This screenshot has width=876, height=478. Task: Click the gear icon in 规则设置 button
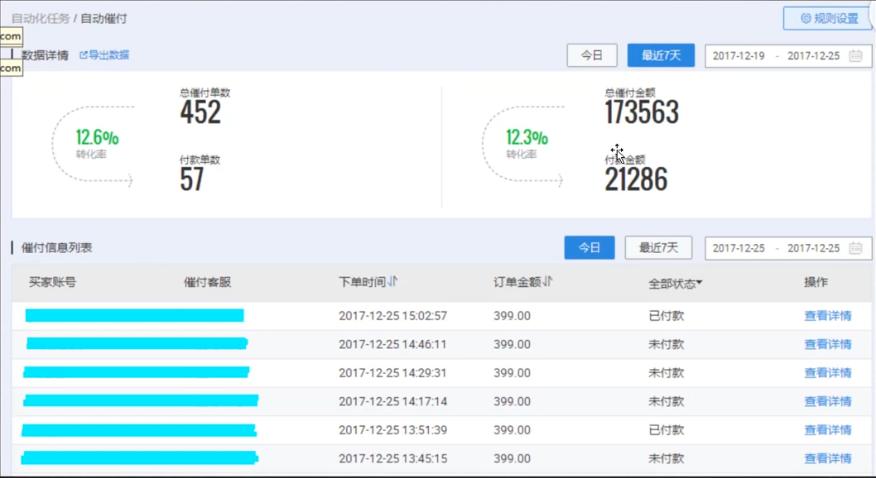(805, 18)
